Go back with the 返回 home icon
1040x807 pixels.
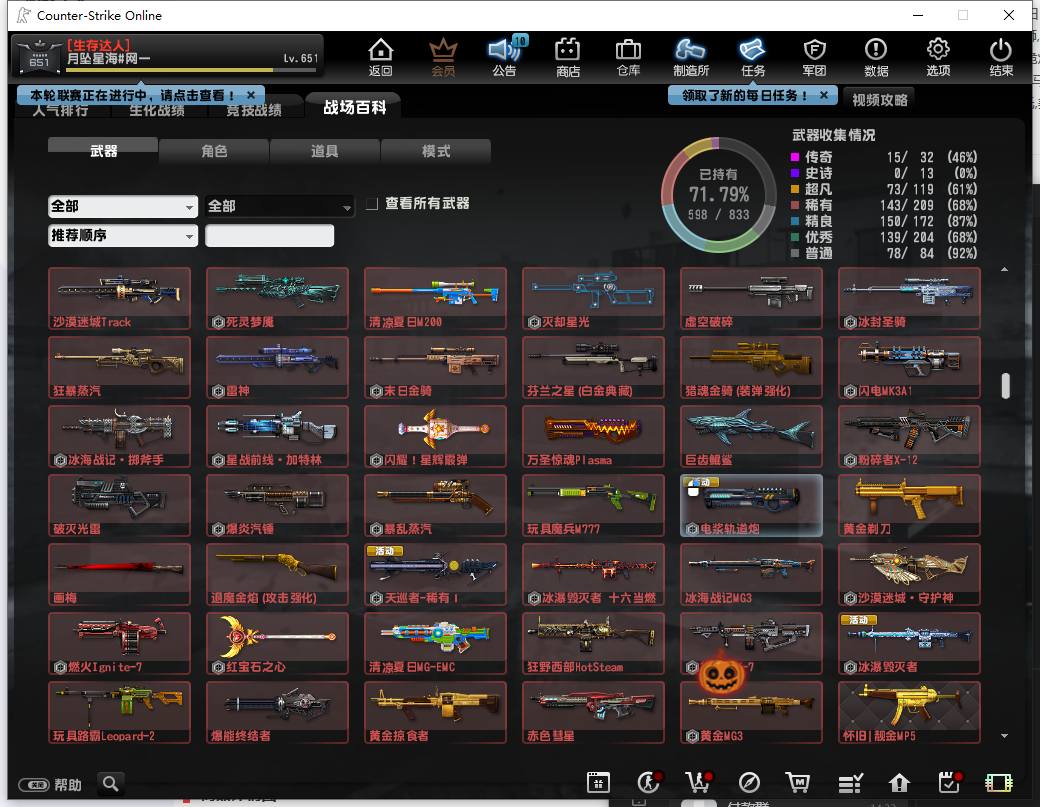pos(380,57)
